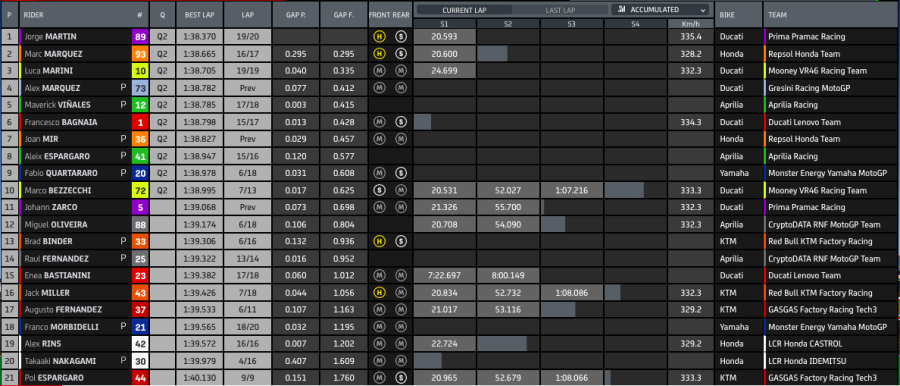Select Luca Marini's front medium tyre icon
Image resolution: width=900 pixels, height=386 pixels.
pos(379,71)
